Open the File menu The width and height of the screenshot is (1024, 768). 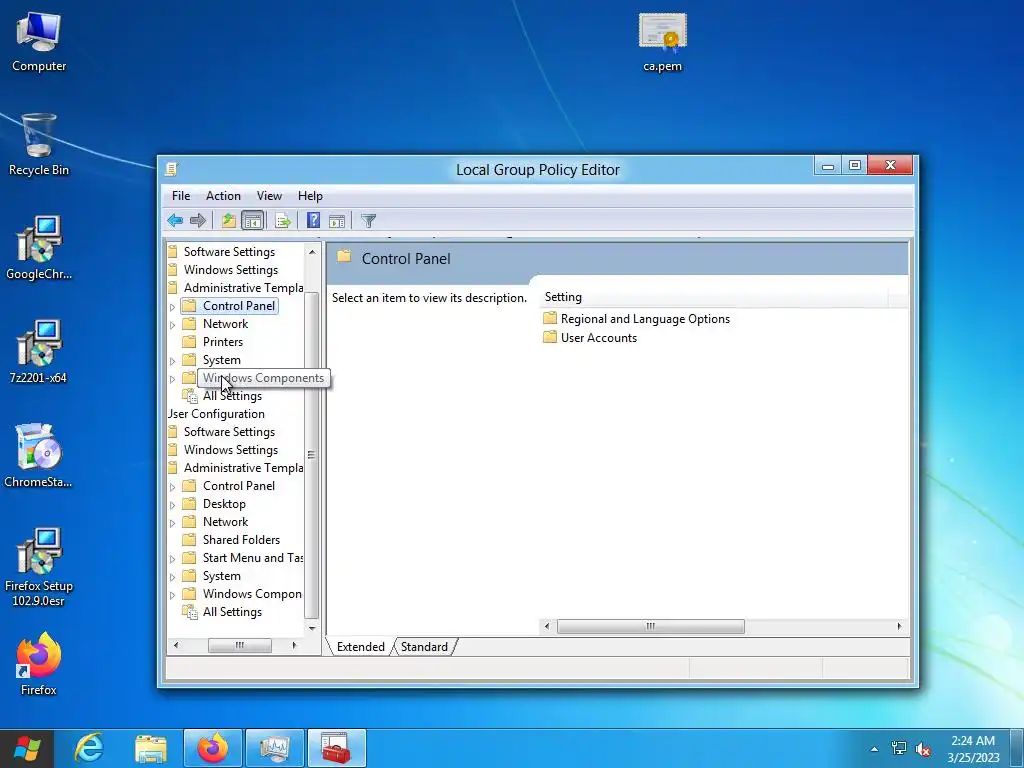click(181, 196)
